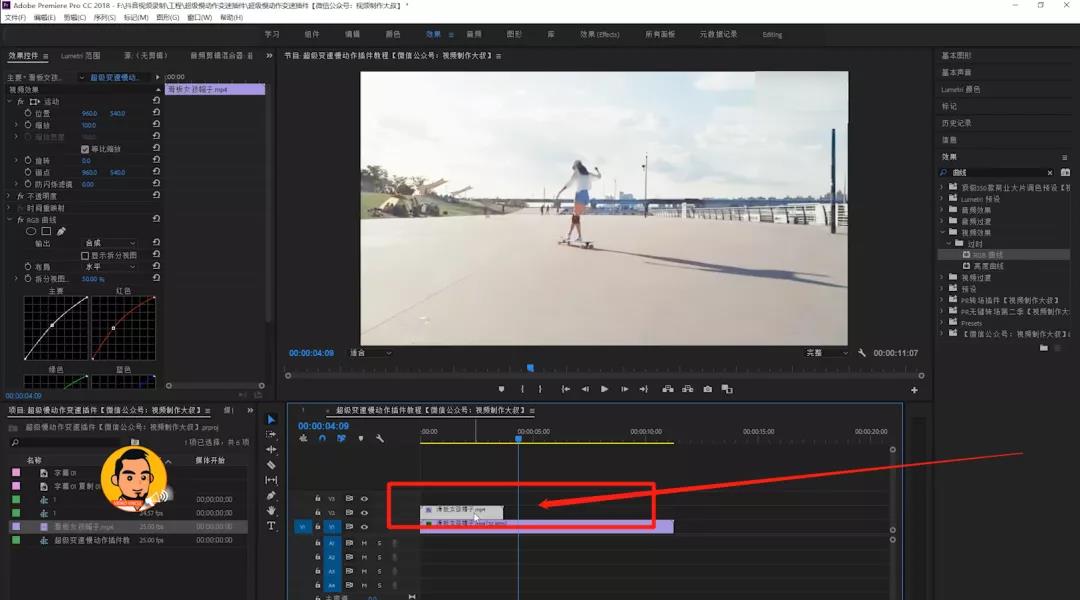Expand the Lumetri presets folder
This screenshot has height=600, width=1080.
coord(942,199)
